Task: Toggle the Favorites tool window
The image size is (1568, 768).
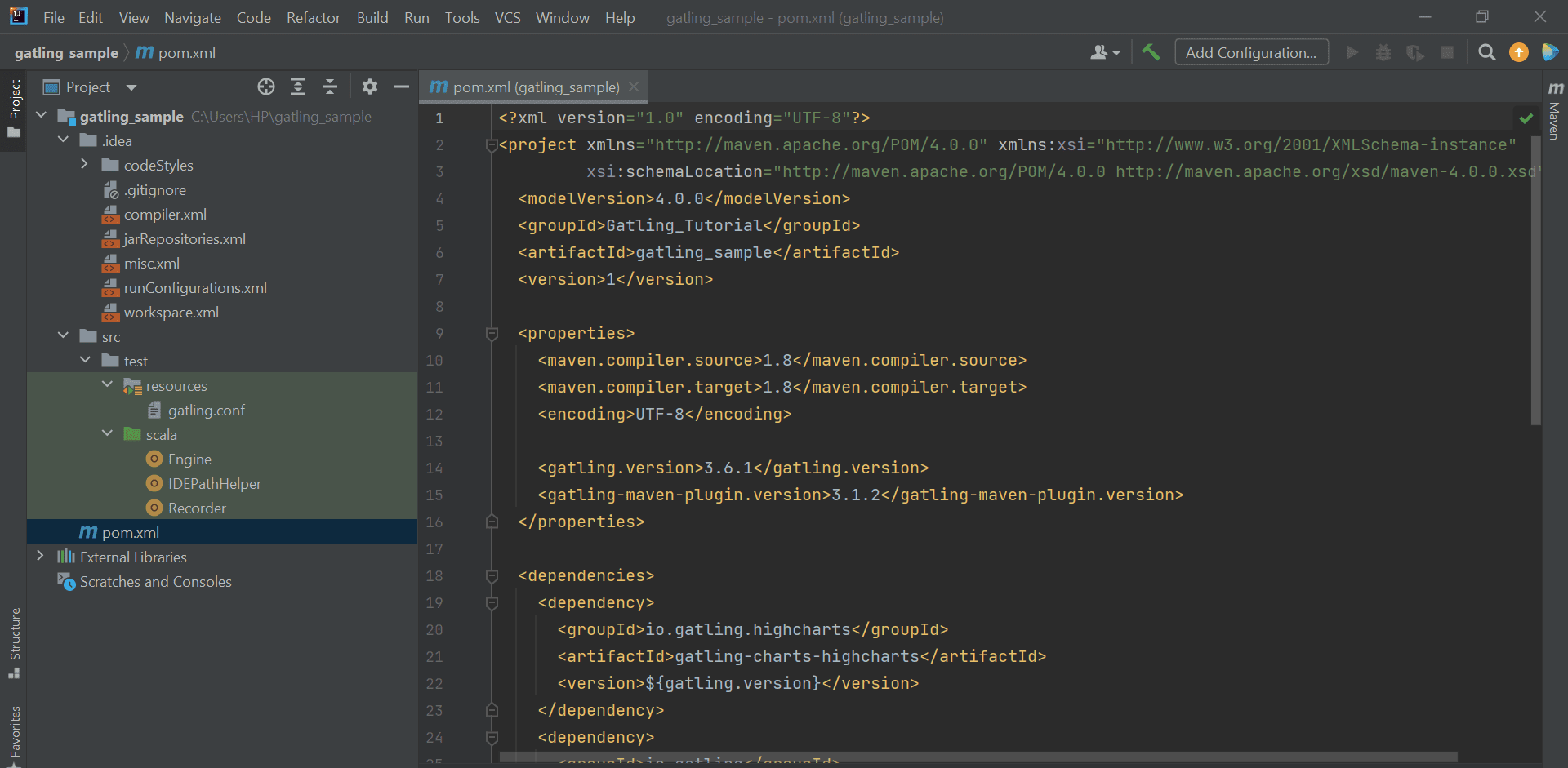Action: pyautogui.click(x=15, y=732)
